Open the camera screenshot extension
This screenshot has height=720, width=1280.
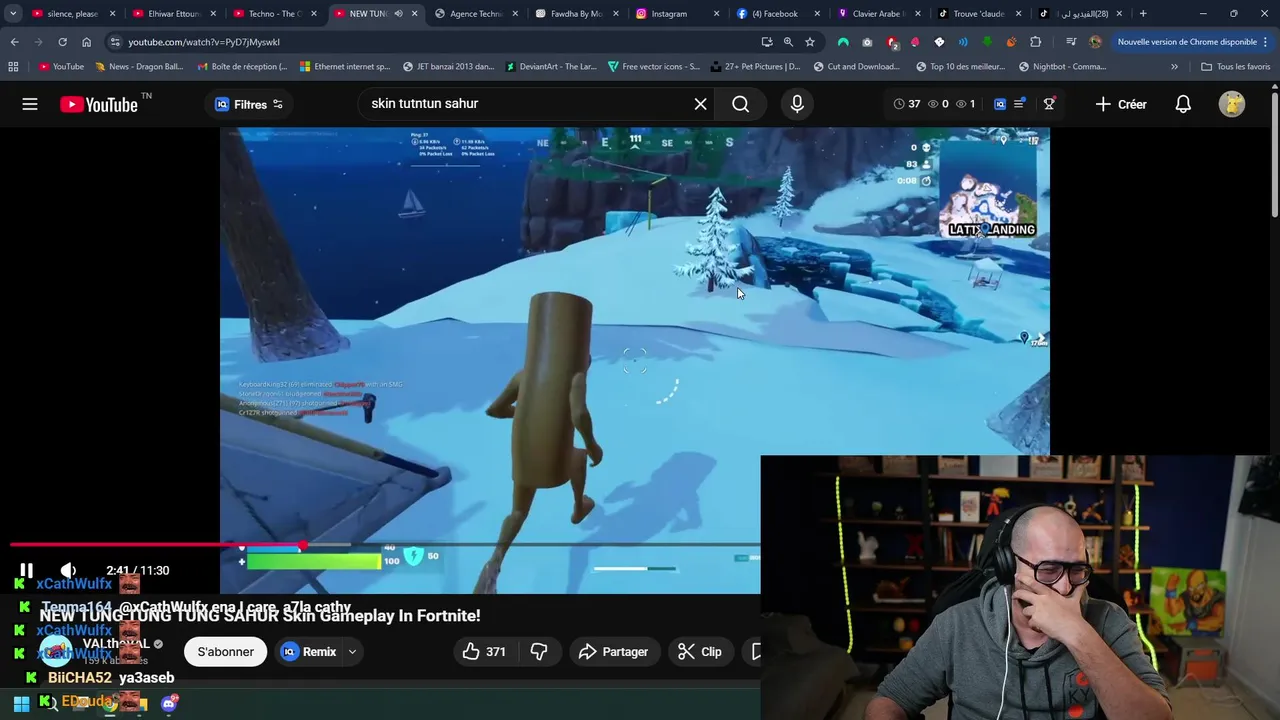click(867, 42)
